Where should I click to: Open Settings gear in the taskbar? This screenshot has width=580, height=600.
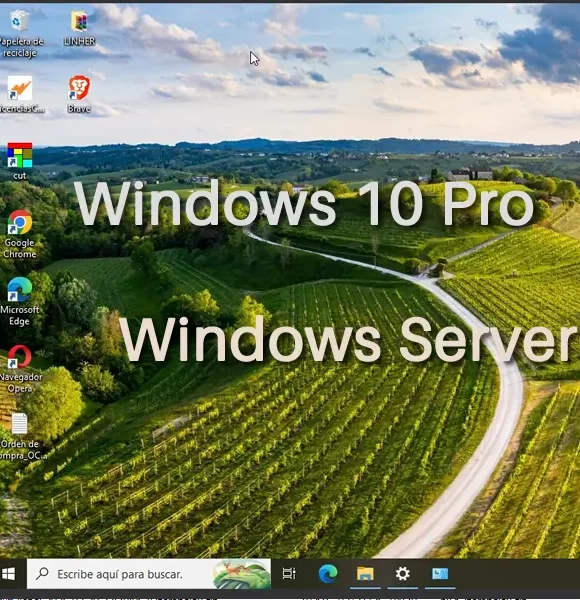click(402, 574)
